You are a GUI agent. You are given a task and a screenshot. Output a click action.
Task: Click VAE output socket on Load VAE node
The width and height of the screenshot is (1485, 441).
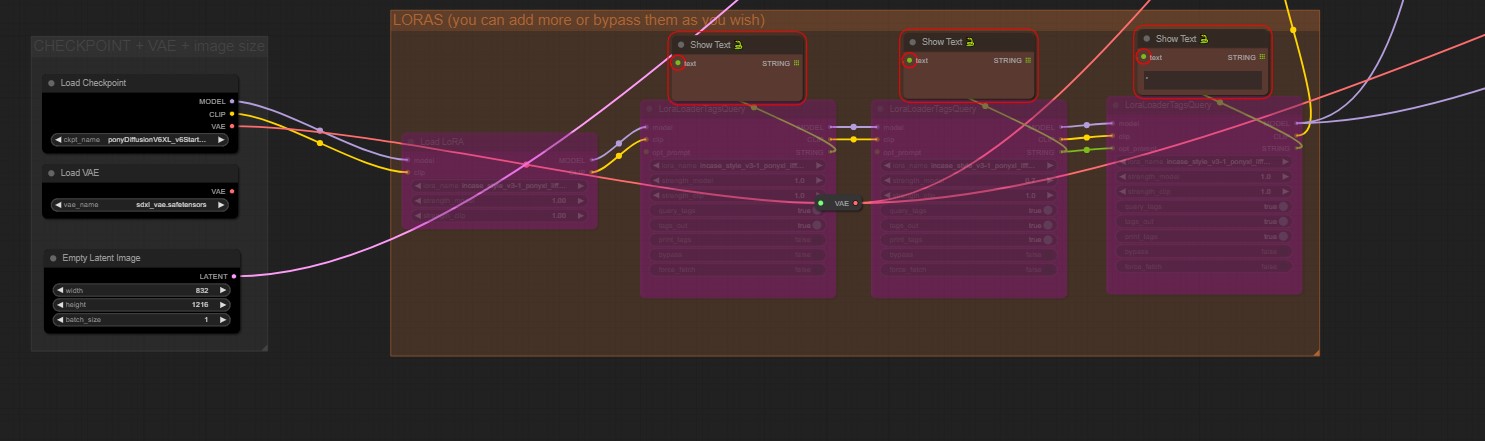coord(232,191)
